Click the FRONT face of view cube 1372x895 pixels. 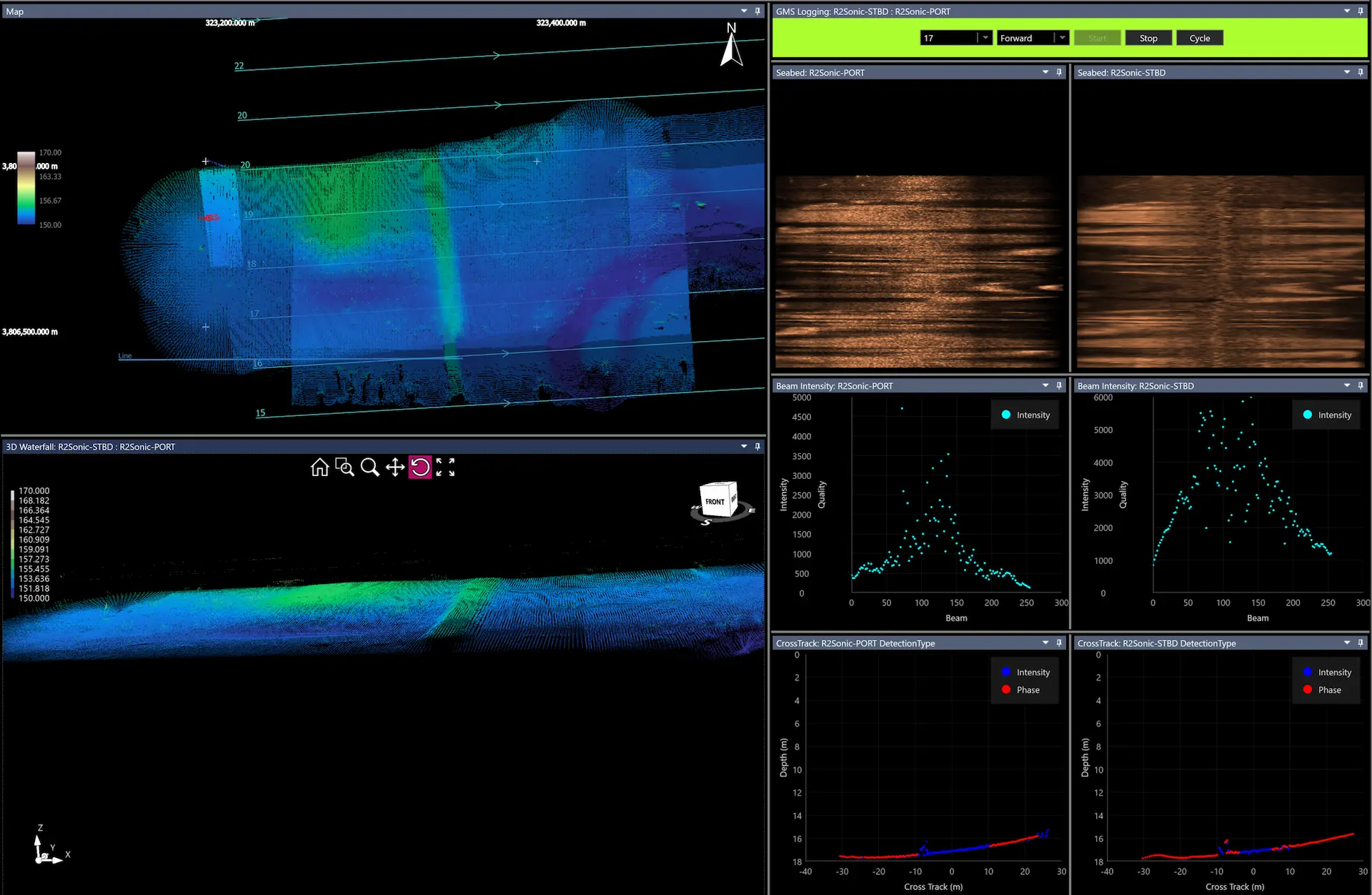[x=716, y=501]
